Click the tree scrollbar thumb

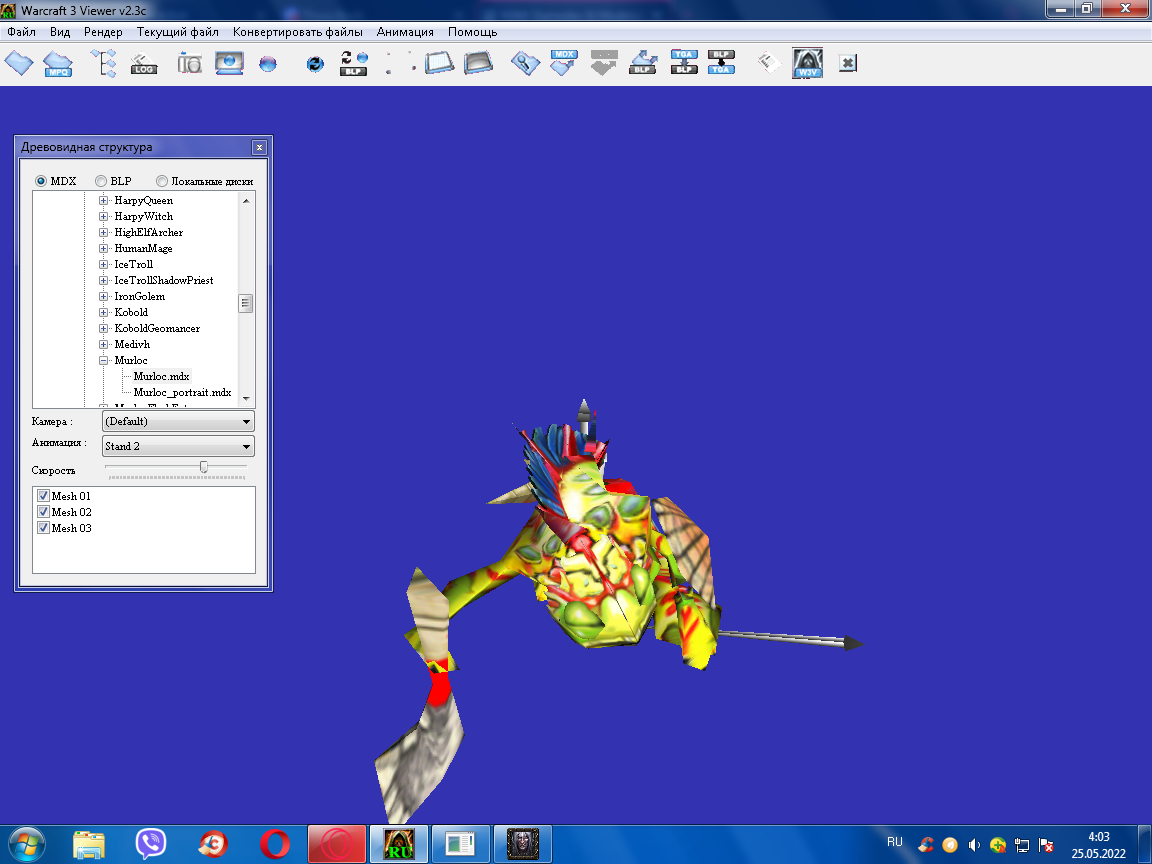point(246,303)
